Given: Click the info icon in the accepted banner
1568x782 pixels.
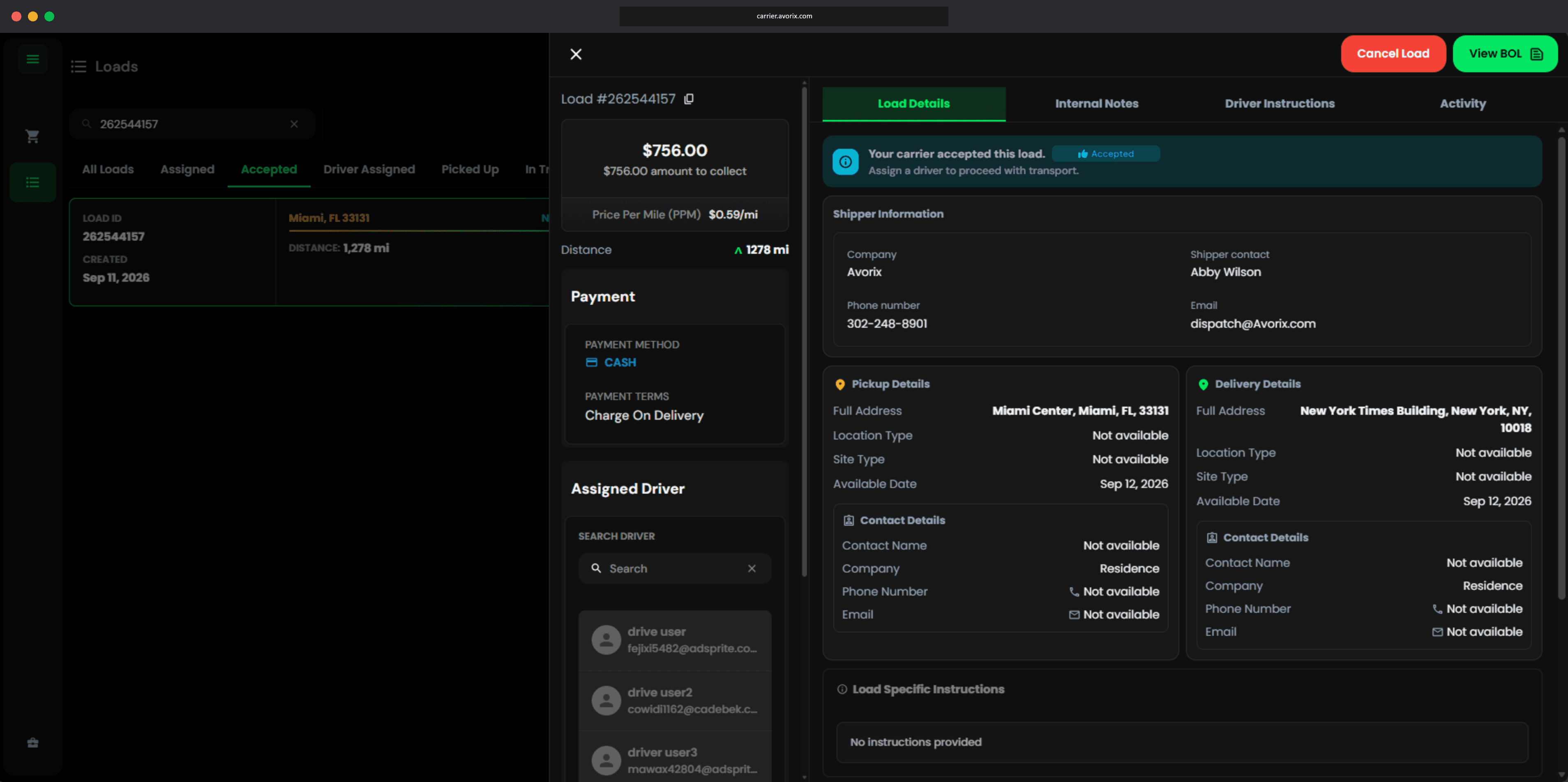Looking at the screenshot, I should (x=846, y=162).
